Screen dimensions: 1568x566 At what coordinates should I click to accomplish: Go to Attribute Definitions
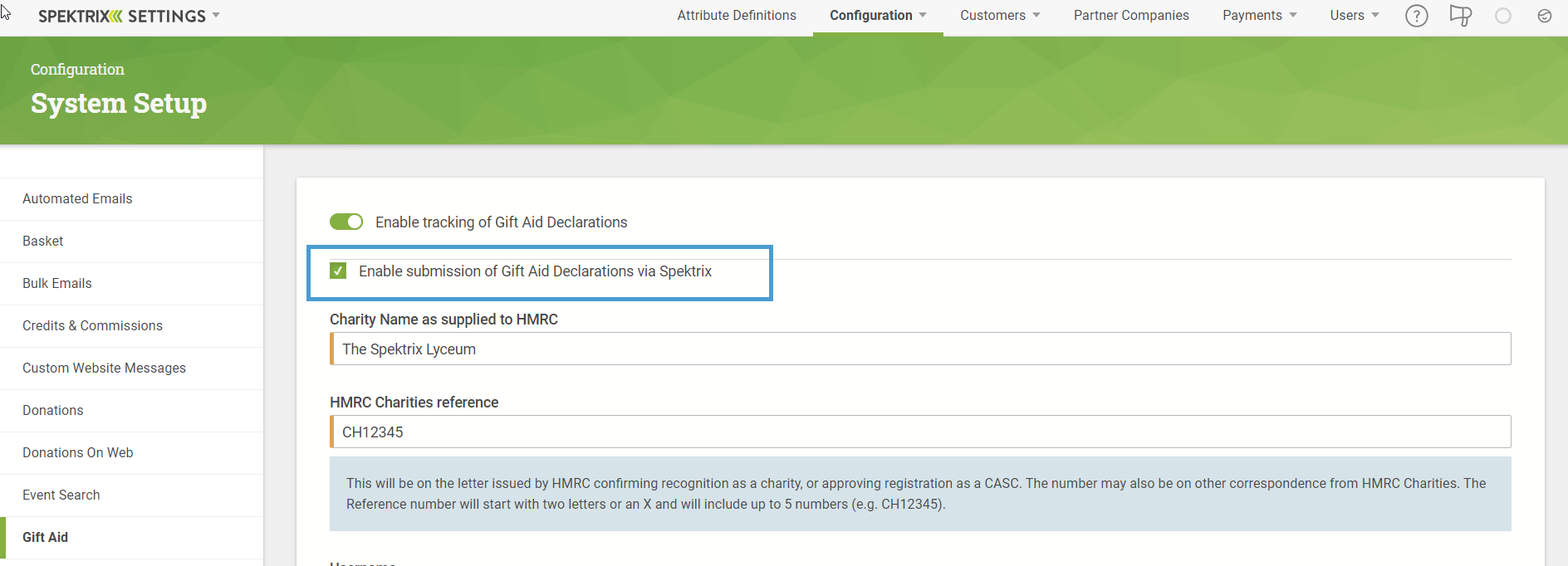[737, 16]
